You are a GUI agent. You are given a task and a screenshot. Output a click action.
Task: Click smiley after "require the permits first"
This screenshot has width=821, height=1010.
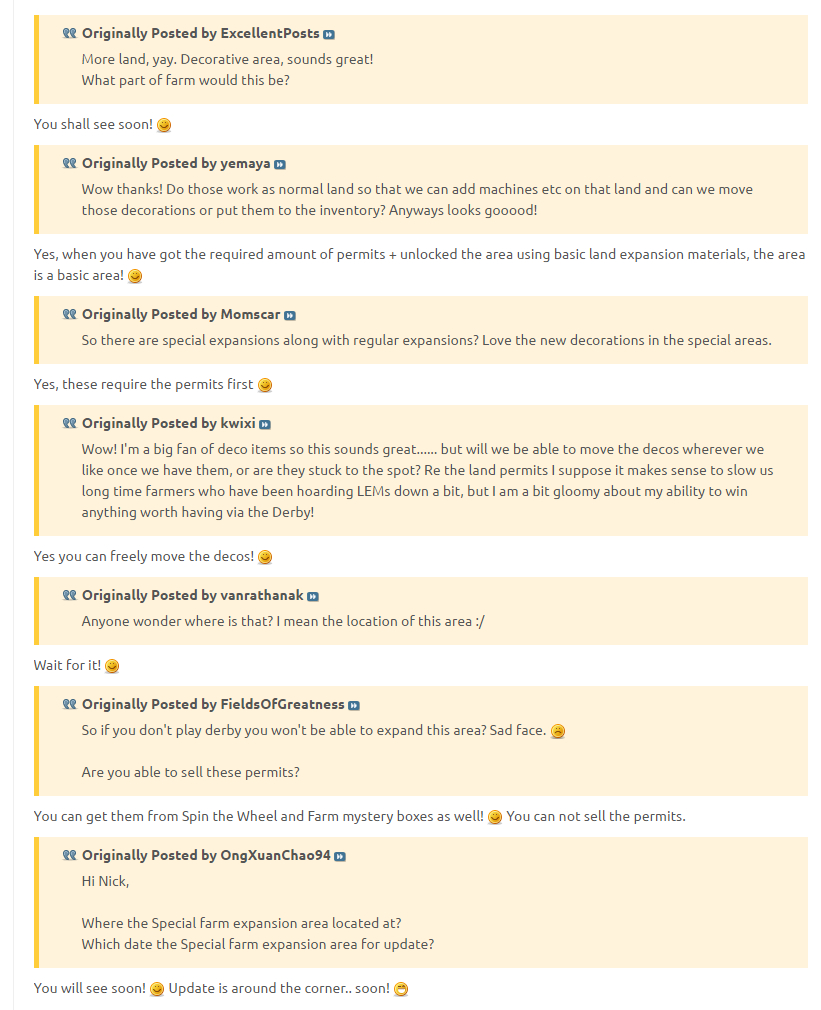click(265, 385)
